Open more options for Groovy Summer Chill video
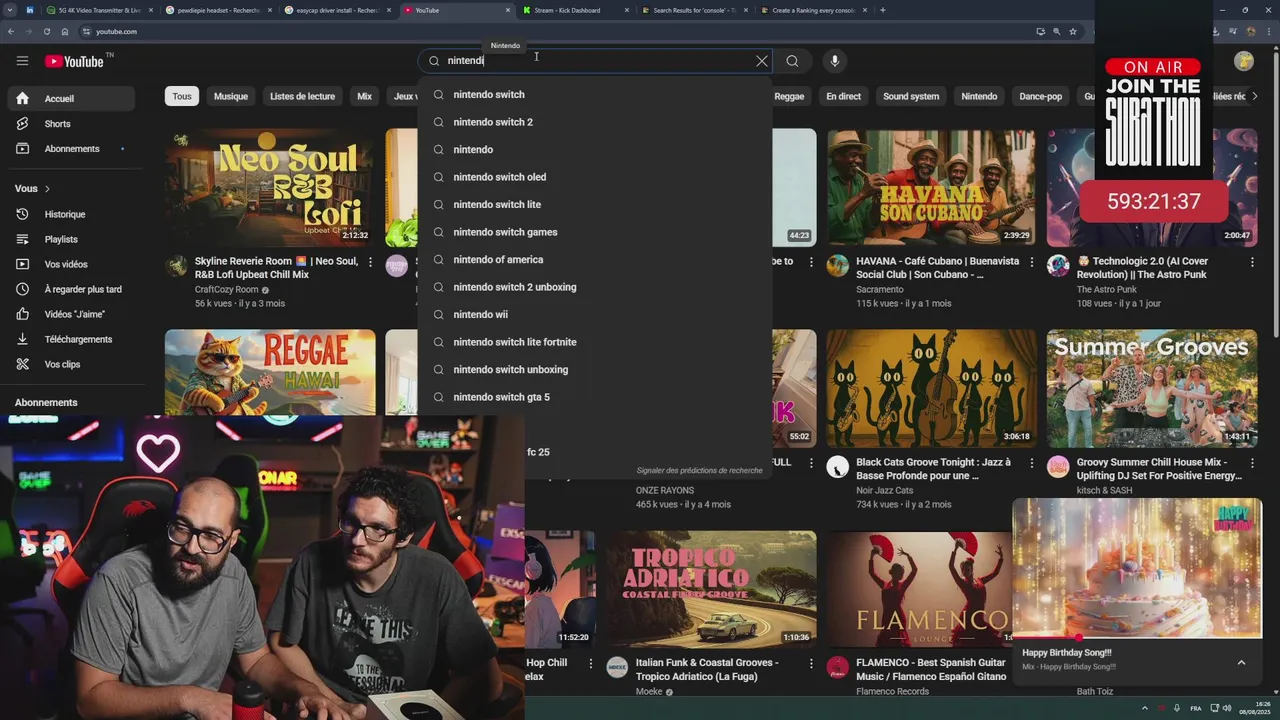Viewport: 1280px width, 720px height. [1252, 463]
